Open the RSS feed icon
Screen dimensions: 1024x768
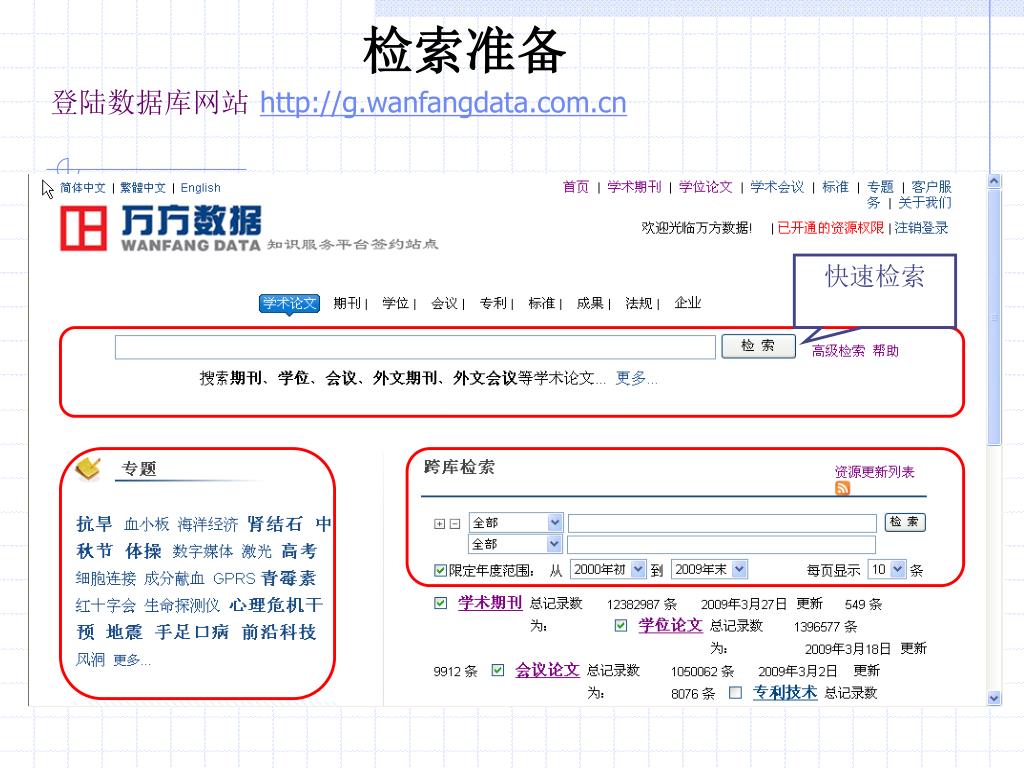click(x=842, y=488)
